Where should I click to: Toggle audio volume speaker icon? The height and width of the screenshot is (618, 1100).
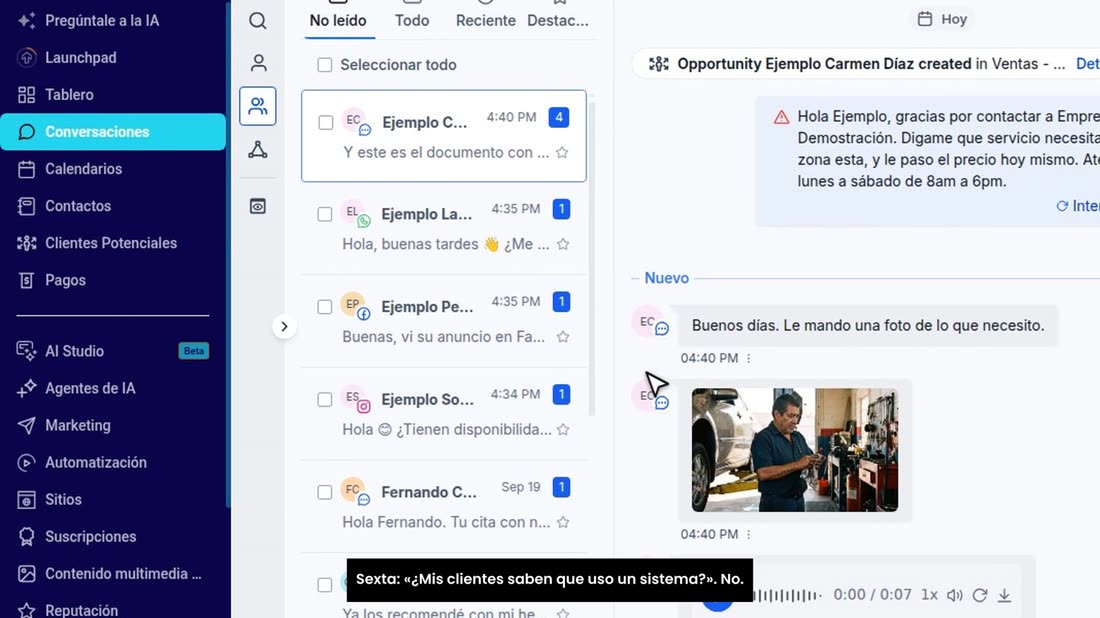[954, 596]
